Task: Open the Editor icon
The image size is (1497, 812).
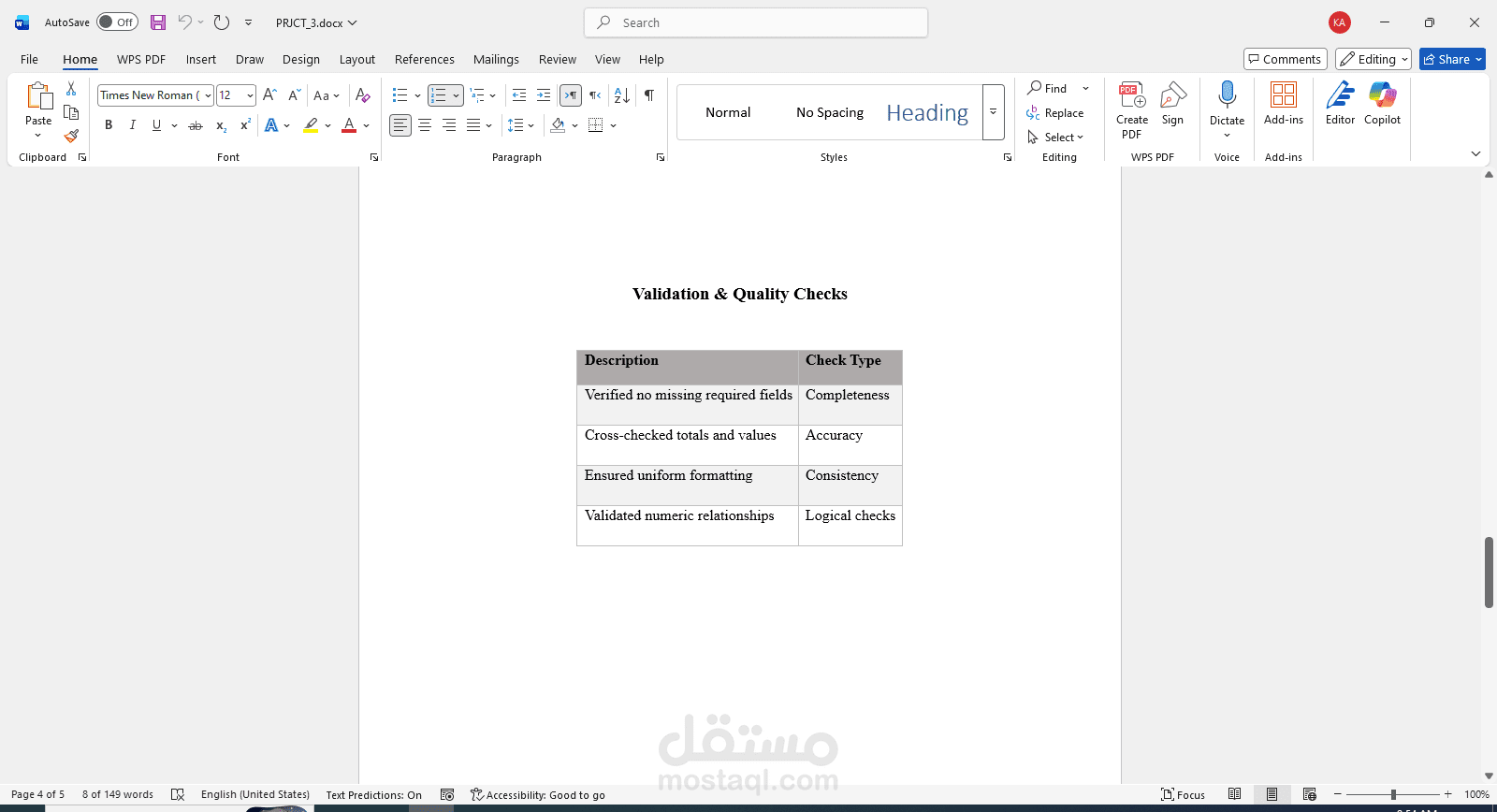Action: (1340, 95)
